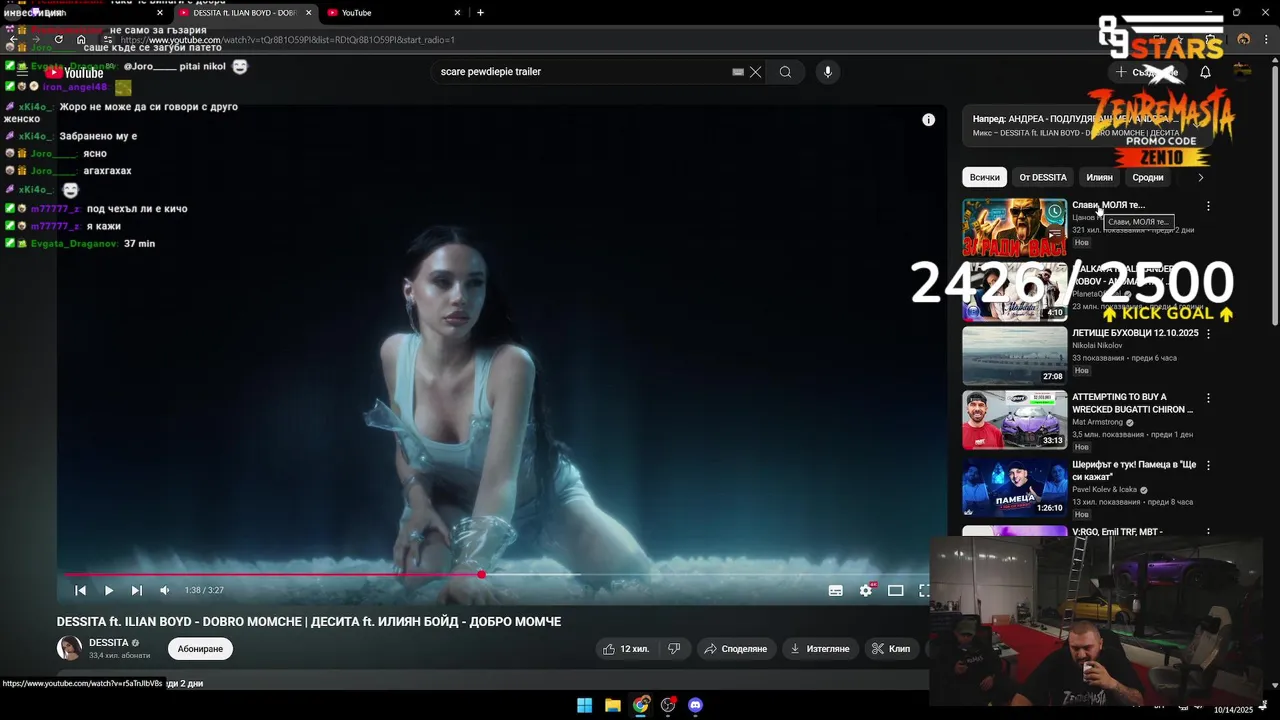The width and height of the screenshot is (1280, 720).
Task: Mute the player volume speaker icon
Action: click(165, 591)
